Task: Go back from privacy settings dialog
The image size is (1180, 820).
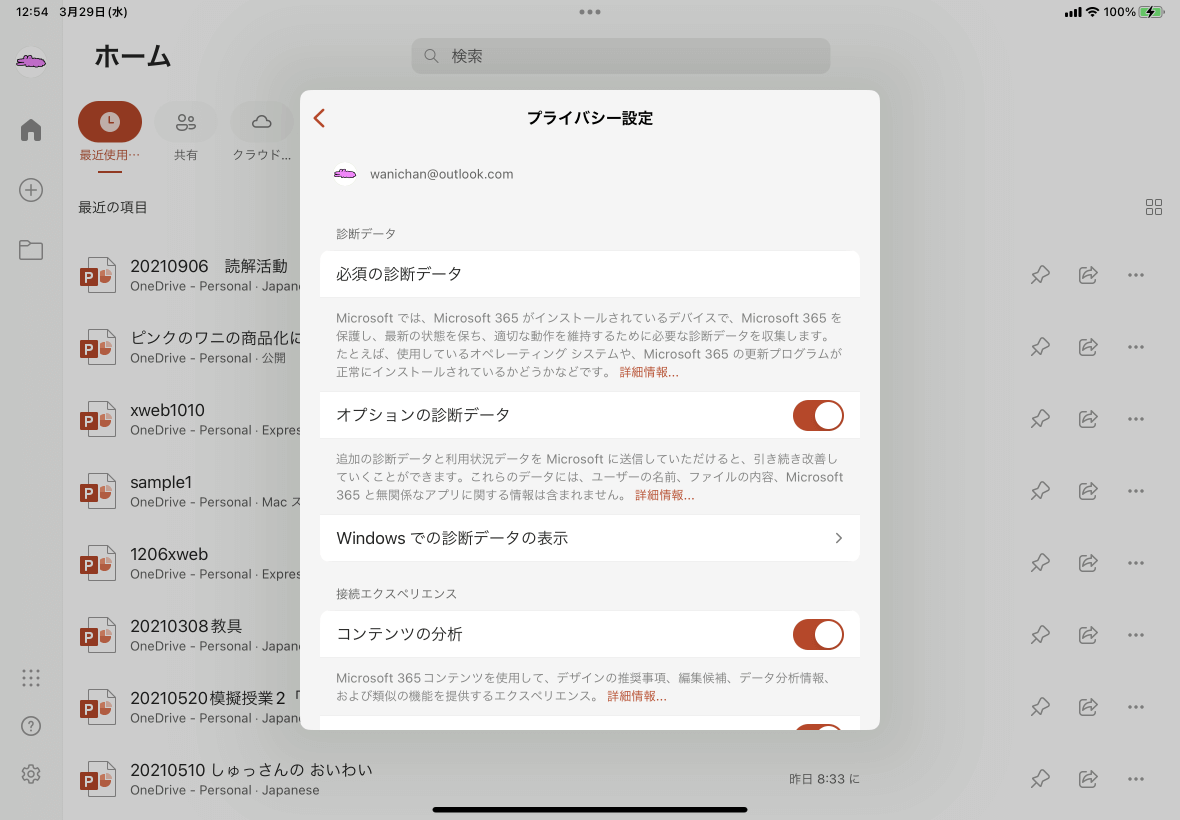Action: (x=319, y=118)
